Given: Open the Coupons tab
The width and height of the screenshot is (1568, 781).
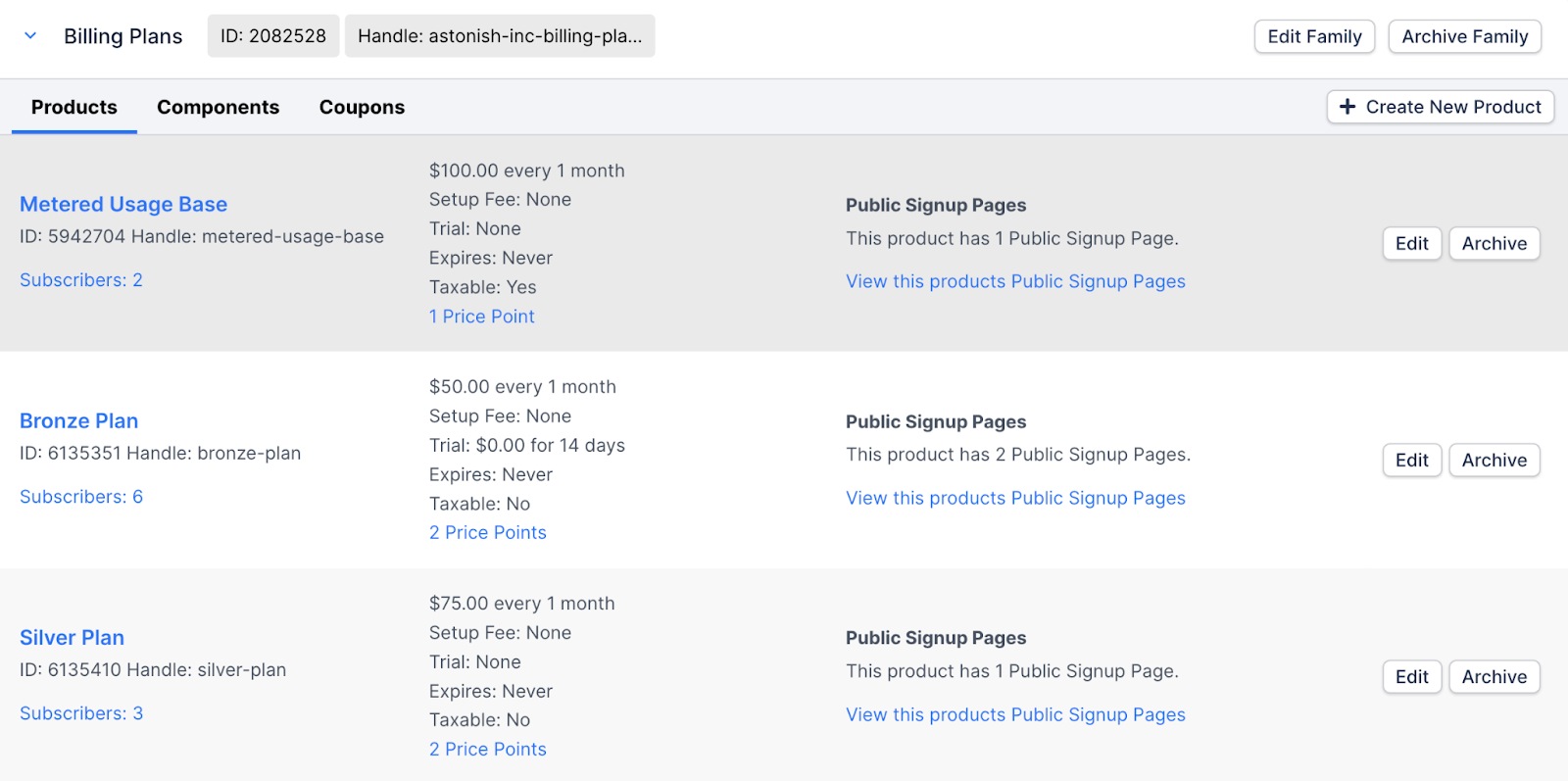Looking at the screenshot, I should tap(362, 107).
